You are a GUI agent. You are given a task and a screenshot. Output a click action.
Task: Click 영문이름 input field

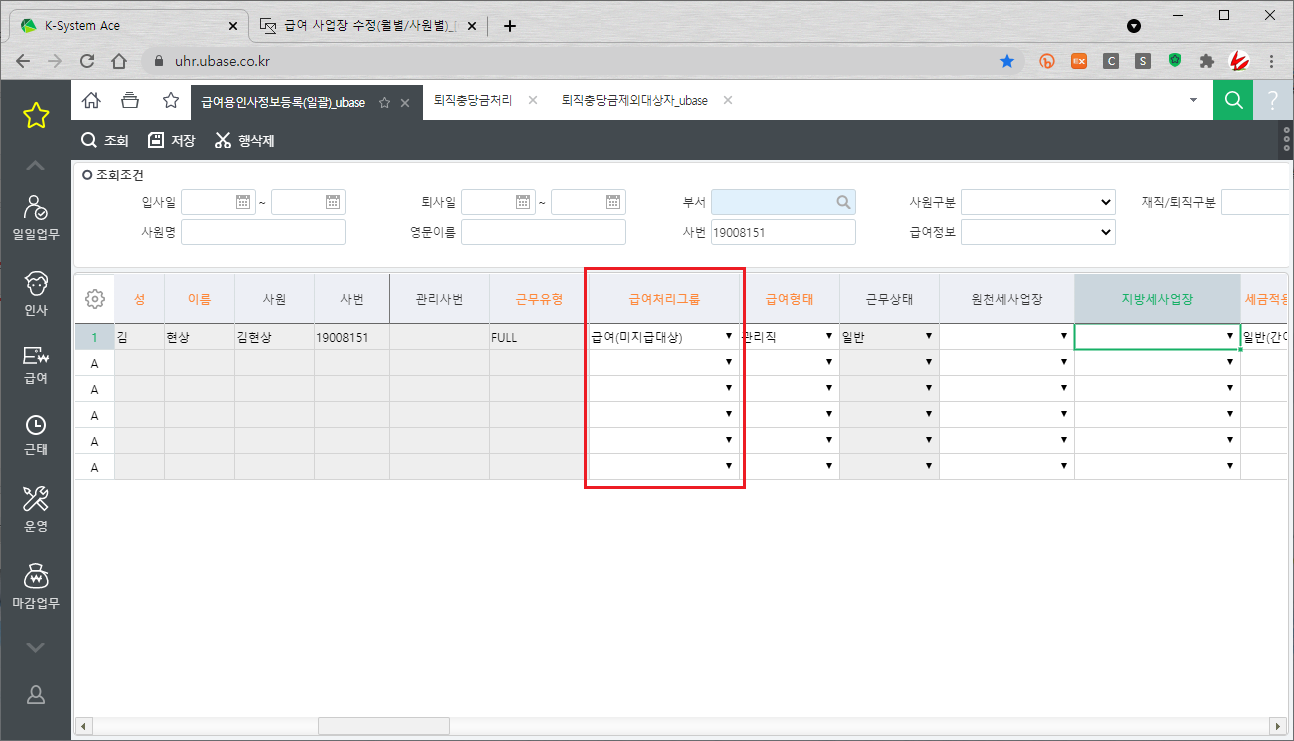click(543, 232)
